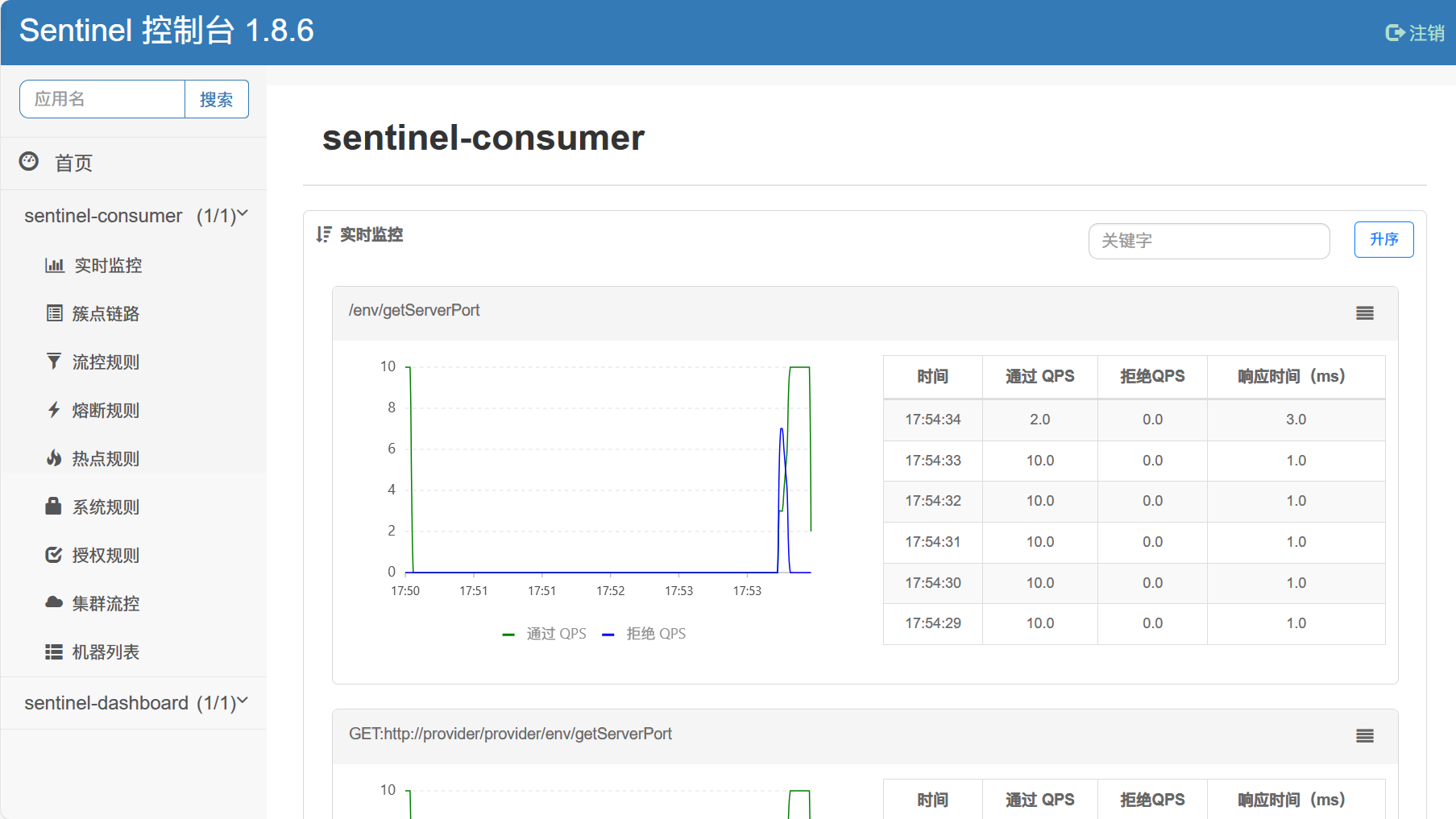Image resolution: width=1456 pixels, height=819 pixels.
Task: Click the bar chart icon for 实时监控
Action: (x=54, y=265)
